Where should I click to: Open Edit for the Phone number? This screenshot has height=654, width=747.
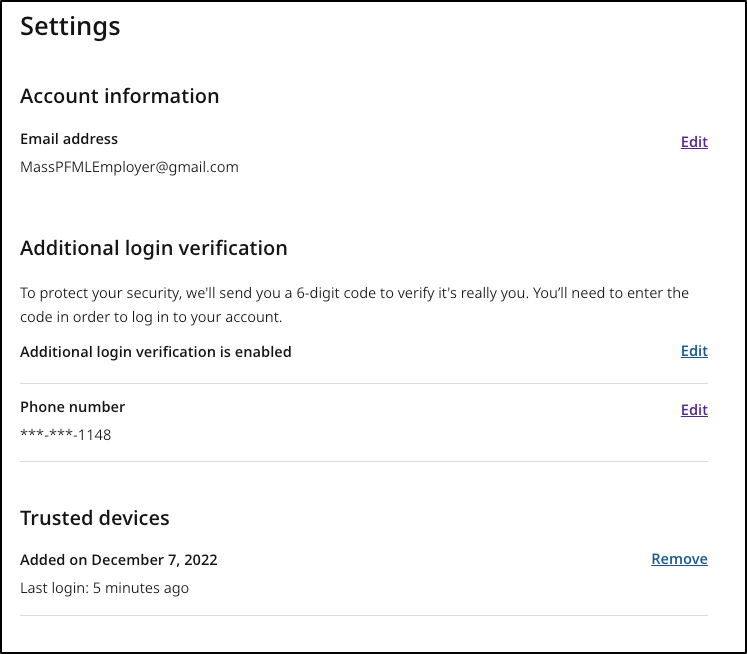pos(694,410)
